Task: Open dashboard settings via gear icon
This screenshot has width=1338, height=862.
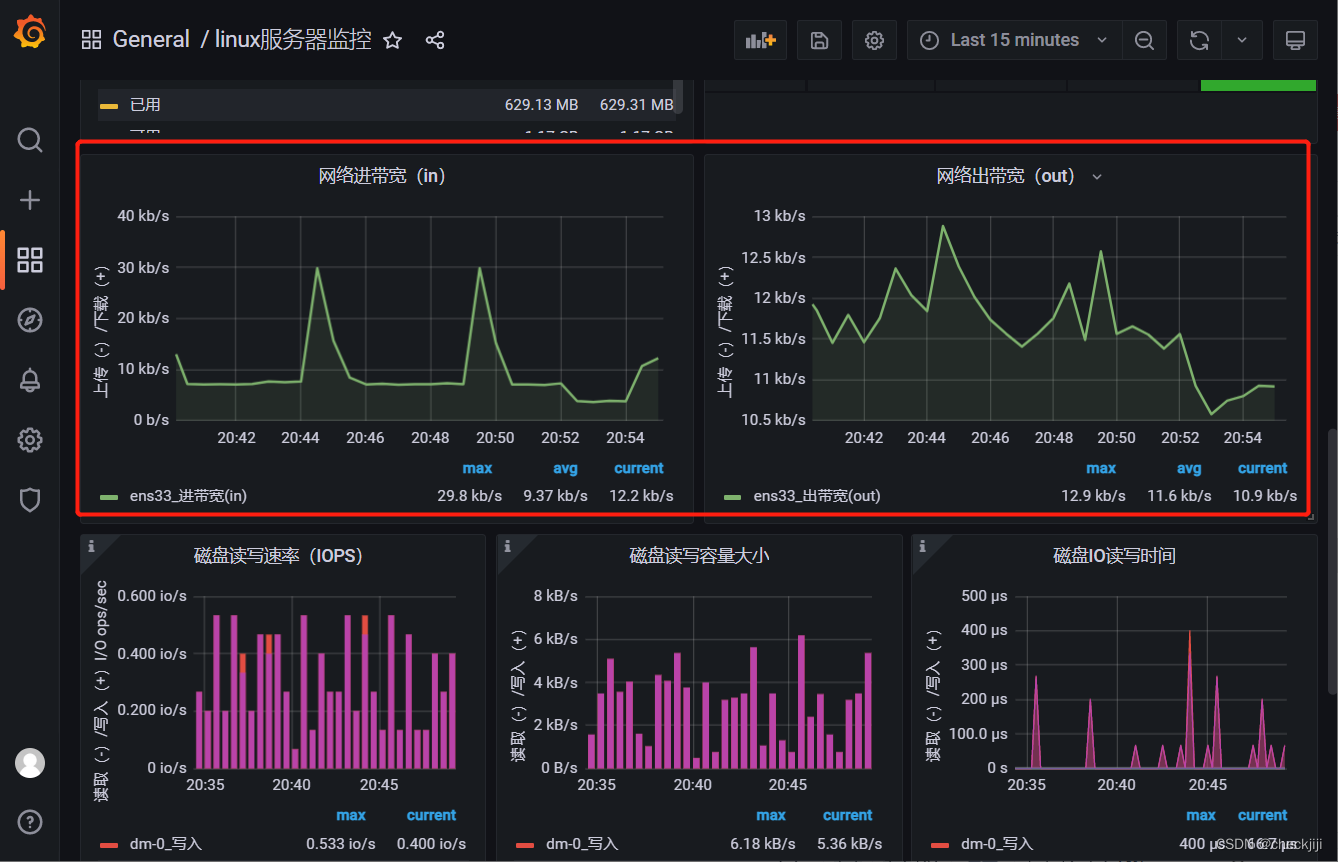Action: pos(874,40)
